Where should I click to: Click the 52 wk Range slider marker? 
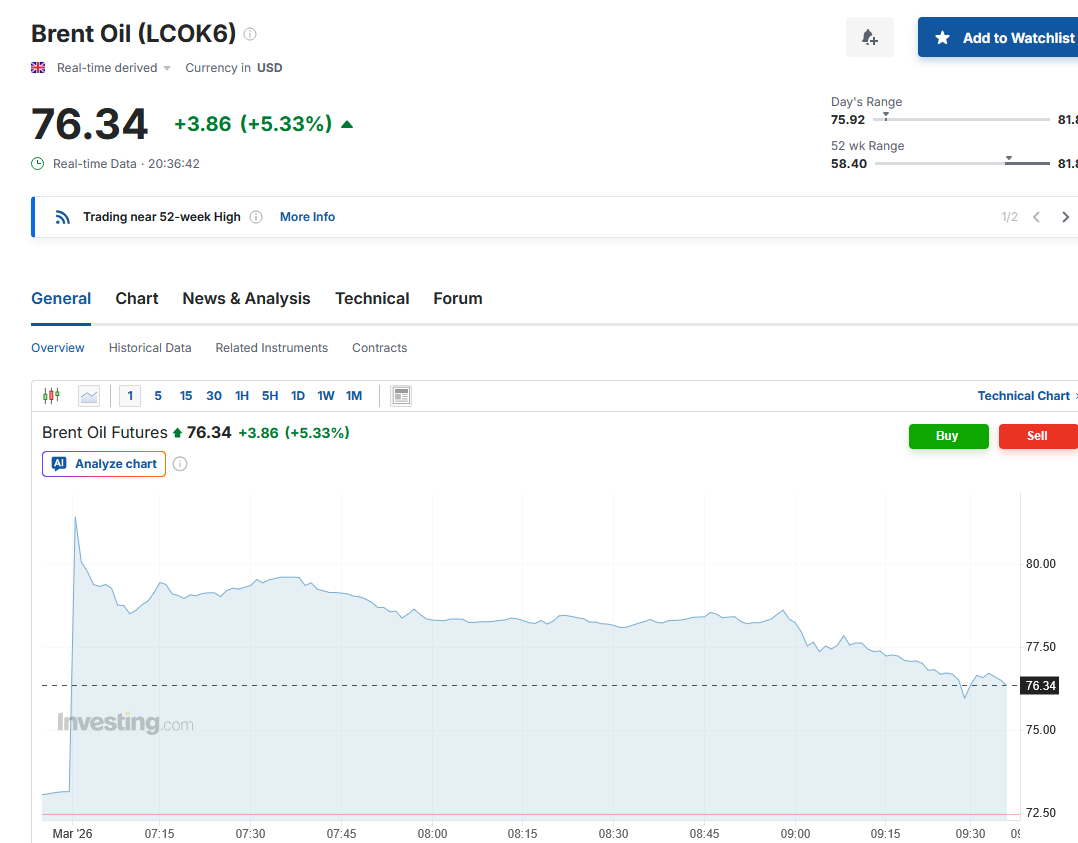coord(1009,160)
